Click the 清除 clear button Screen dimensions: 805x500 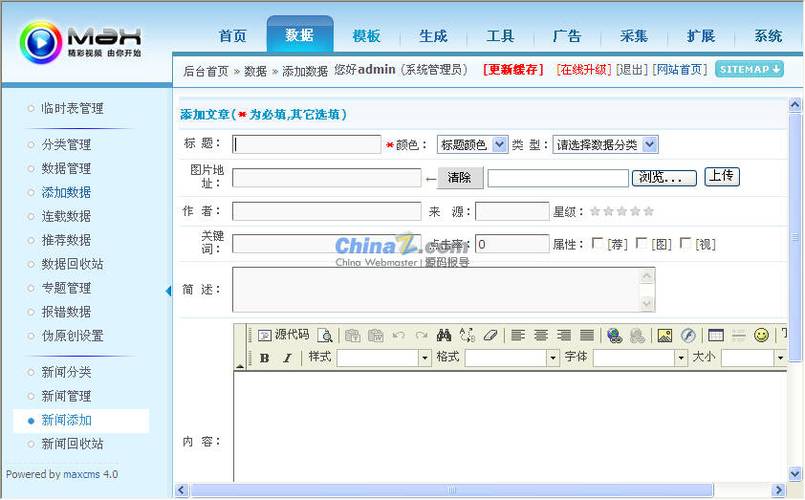coord(459,178)
